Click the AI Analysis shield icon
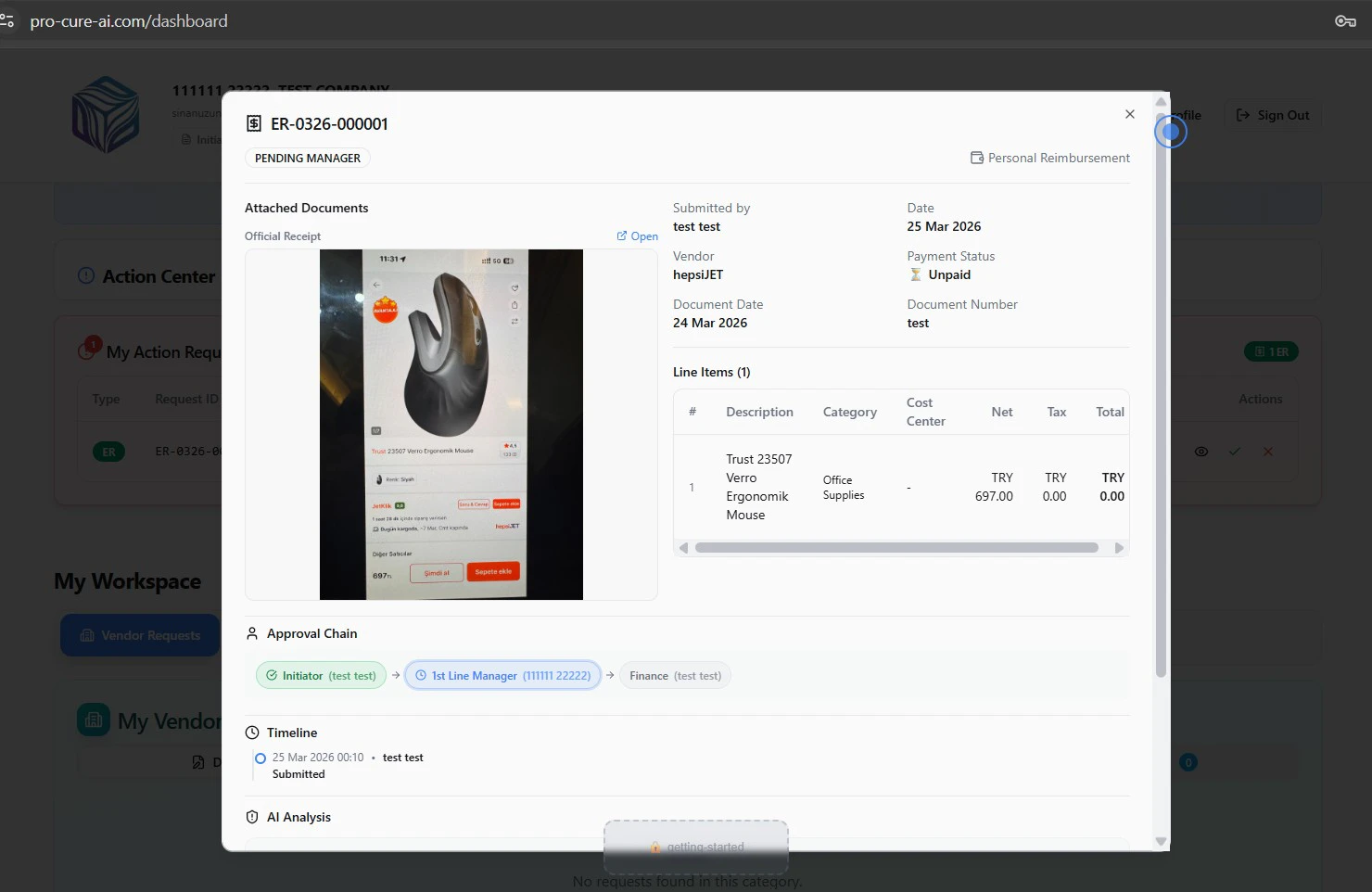Image resolution: width=1372 pixels, height=892 pixels. pos(252,817)
